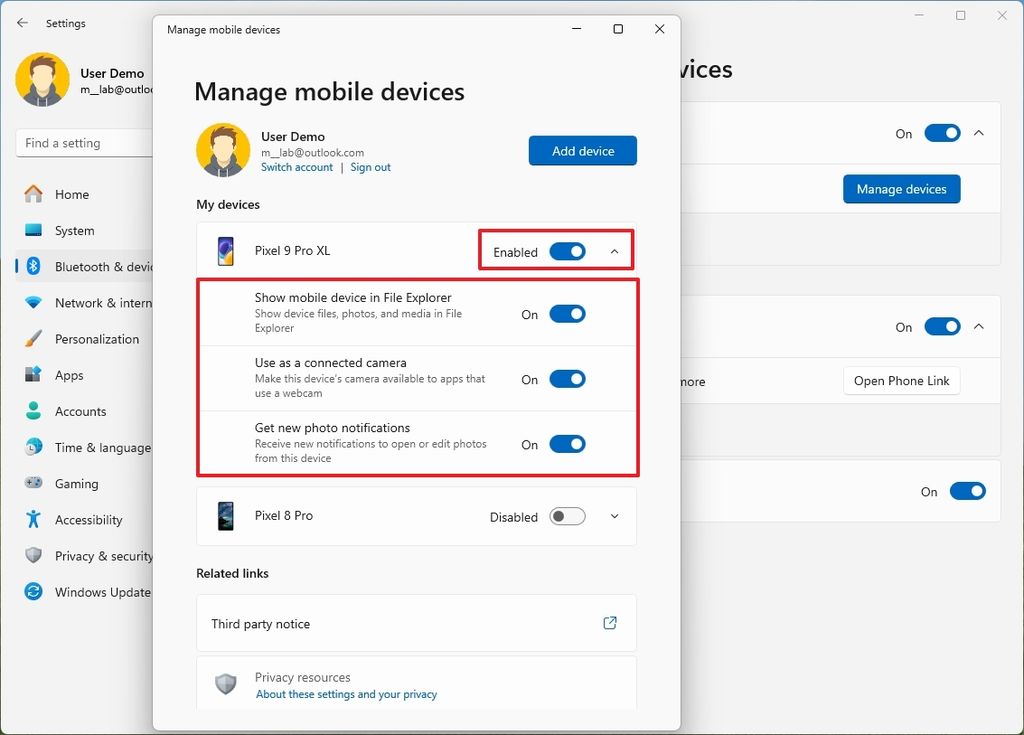Viewport: 1024px width, 735px height.
Task: Open Network & internet settings icon
Action: pyautogui.click(x=33, y=302)
